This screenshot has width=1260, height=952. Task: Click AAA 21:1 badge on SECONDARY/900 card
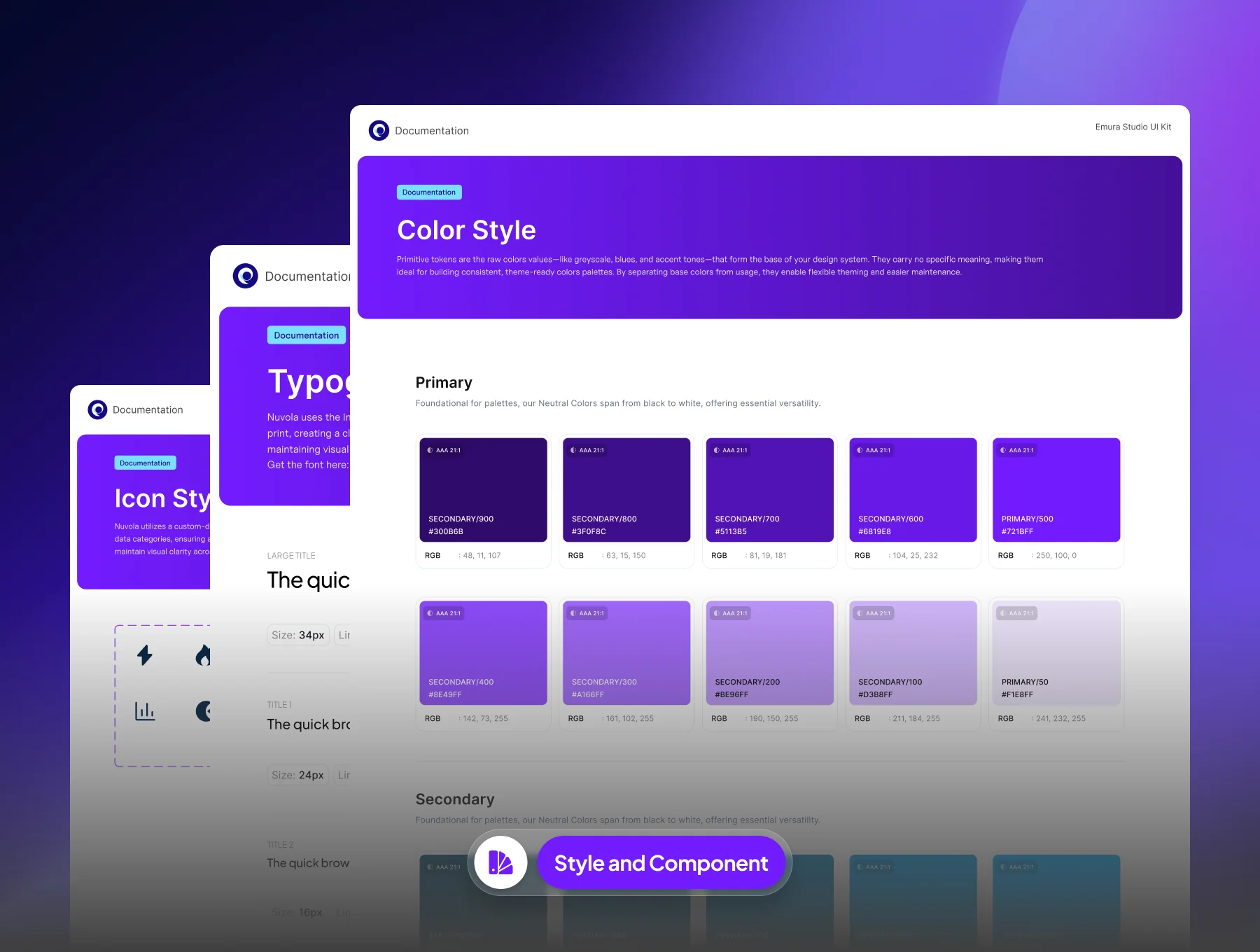tap(444, 450)
